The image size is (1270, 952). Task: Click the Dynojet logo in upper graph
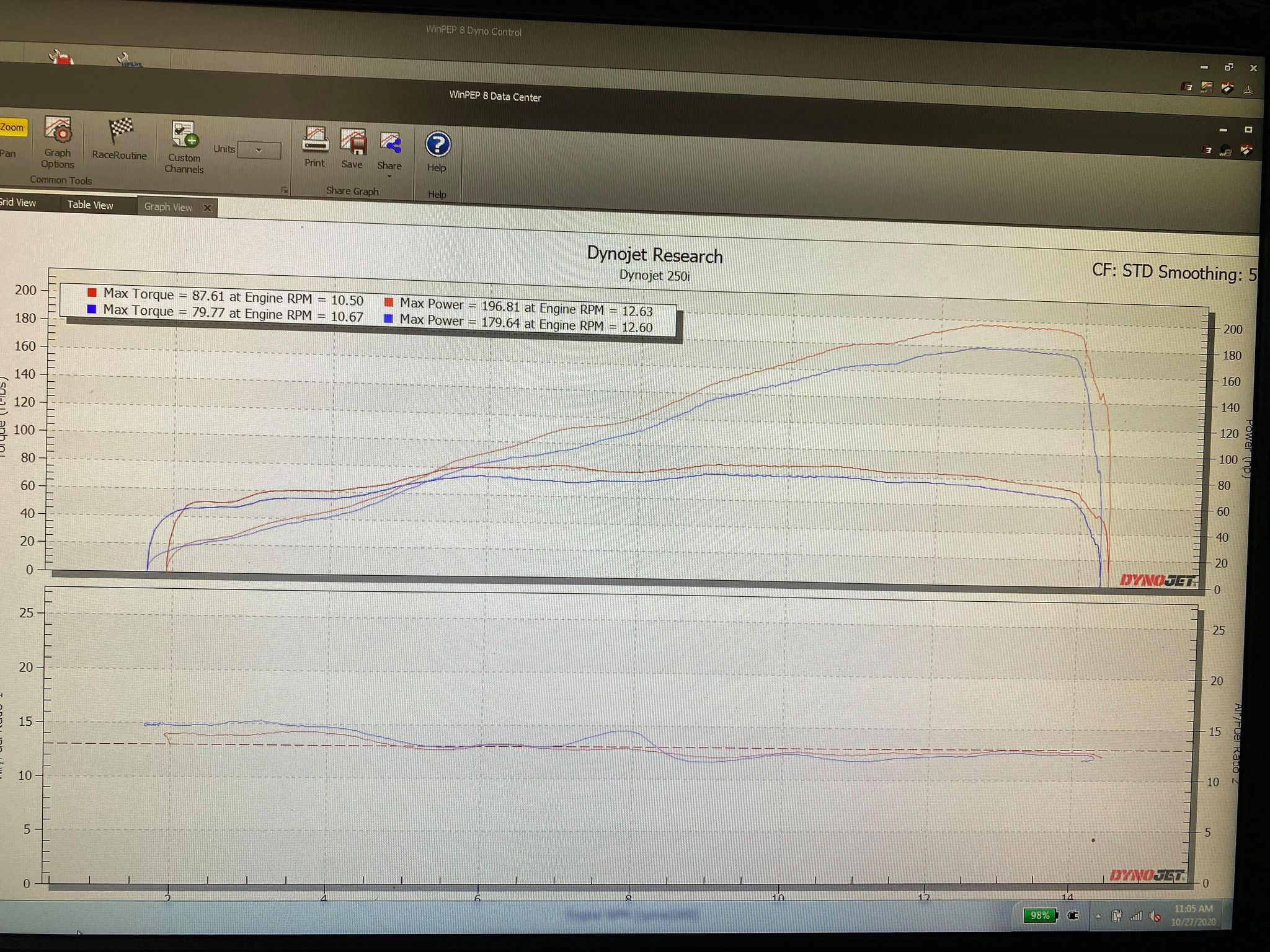pyautogui.click(x=1158, y=581)
